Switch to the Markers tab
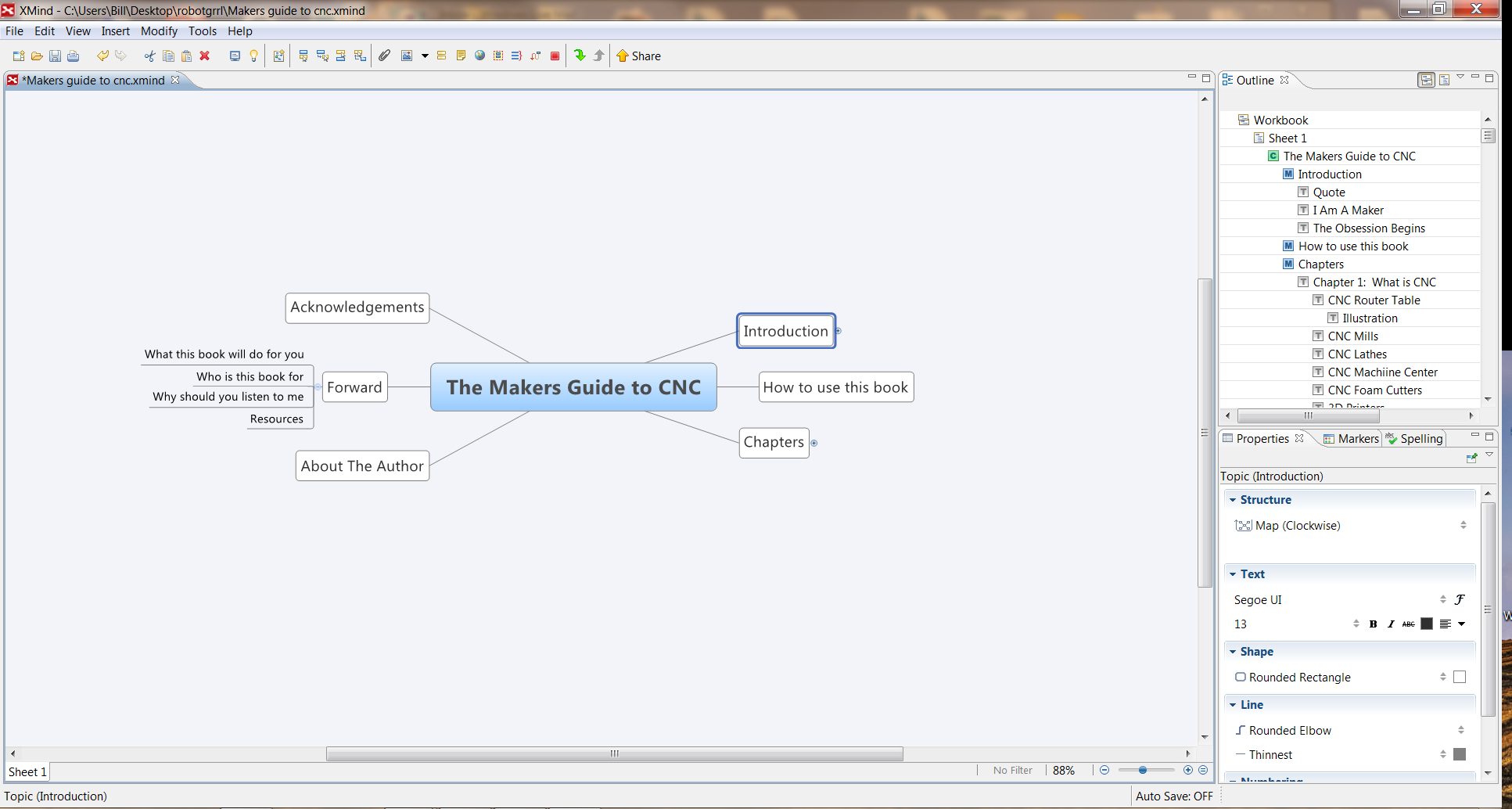1512x809 pixels. pos(1351,438)
